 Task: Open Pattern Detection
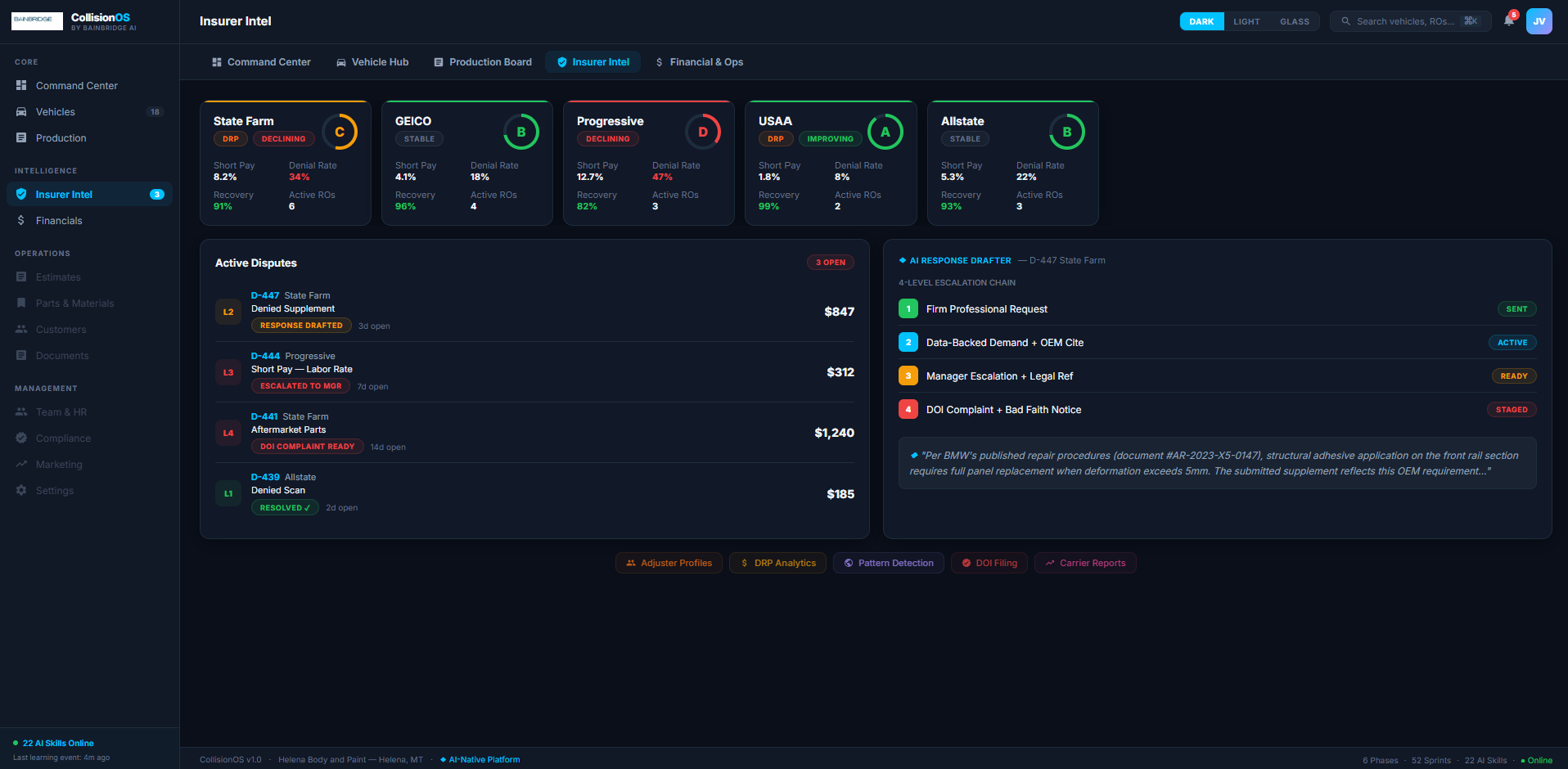point(889,563)
